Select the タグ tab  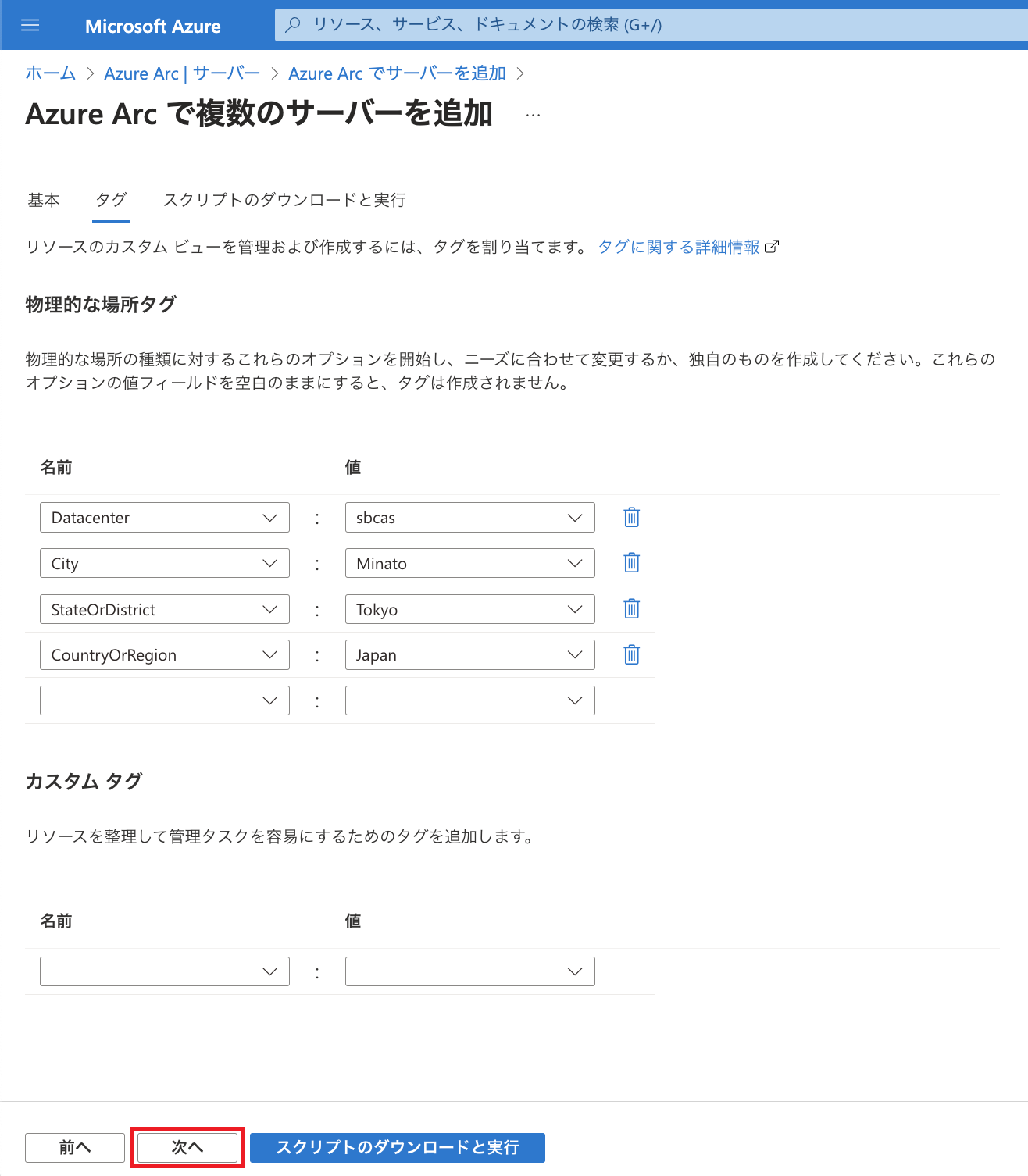click(111, 200)
